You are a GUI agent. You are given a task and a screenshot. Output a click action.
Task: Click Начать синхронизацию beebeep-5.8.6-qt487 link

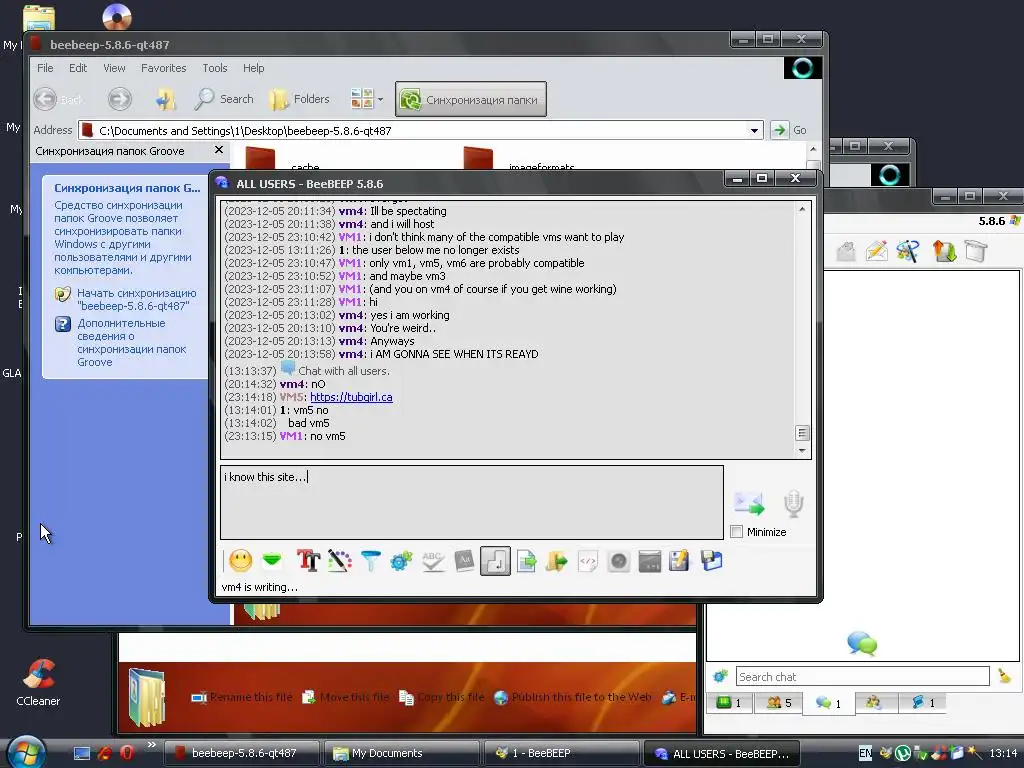136,299
